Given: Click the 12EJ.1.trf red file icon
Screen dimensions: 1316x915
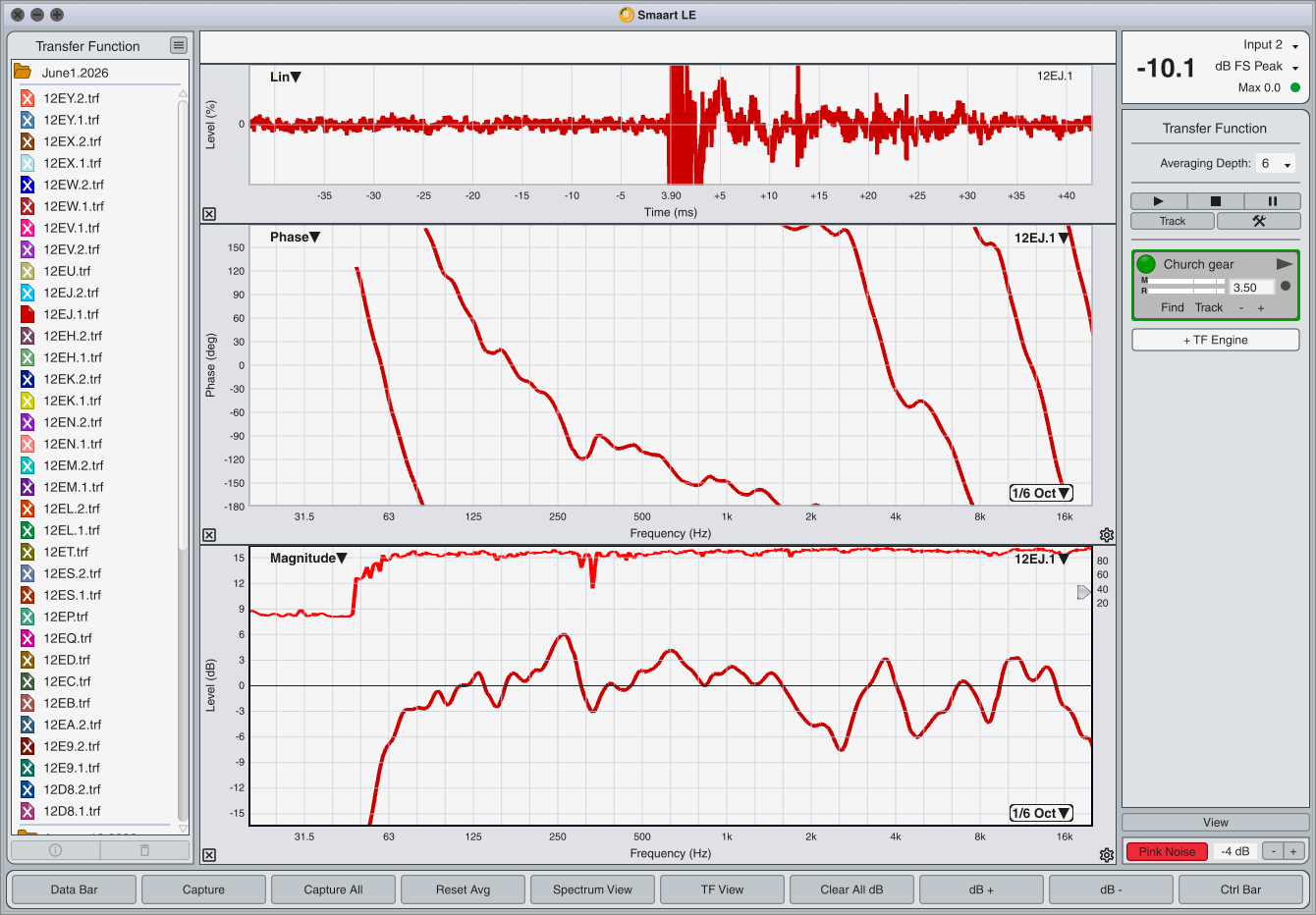Looking at the screenshot, I should coord(27,314).
